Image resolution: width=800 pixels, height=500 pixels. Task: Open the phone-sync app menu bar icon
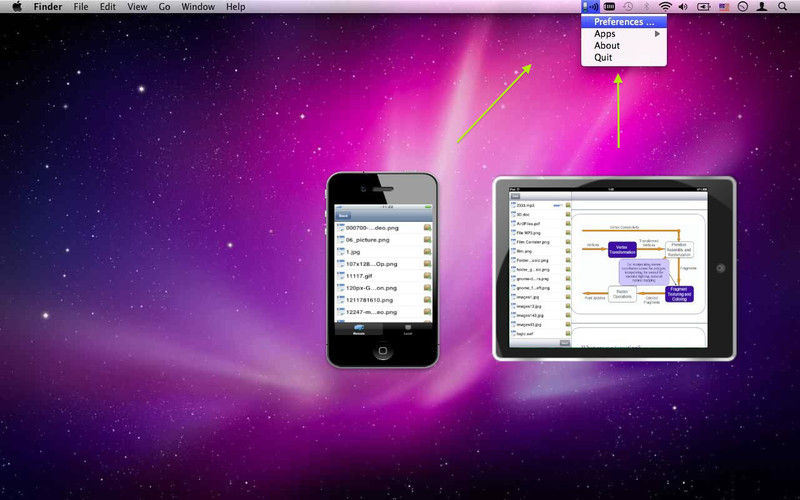[590, 7]
